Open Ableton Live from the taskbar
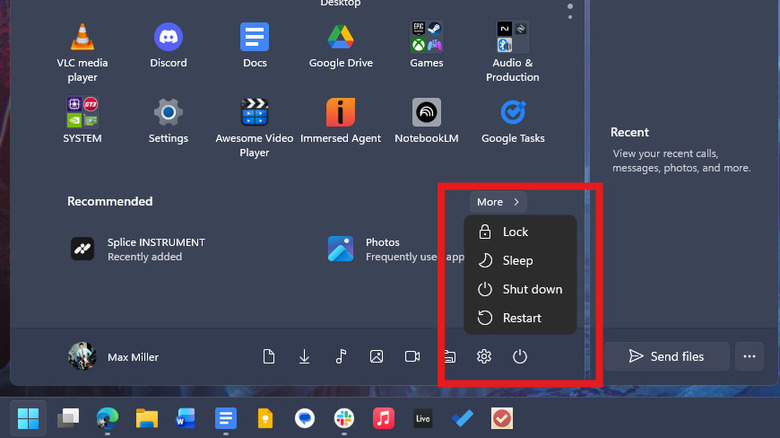This screenshot has width=780, height=438. click(423, 418)
